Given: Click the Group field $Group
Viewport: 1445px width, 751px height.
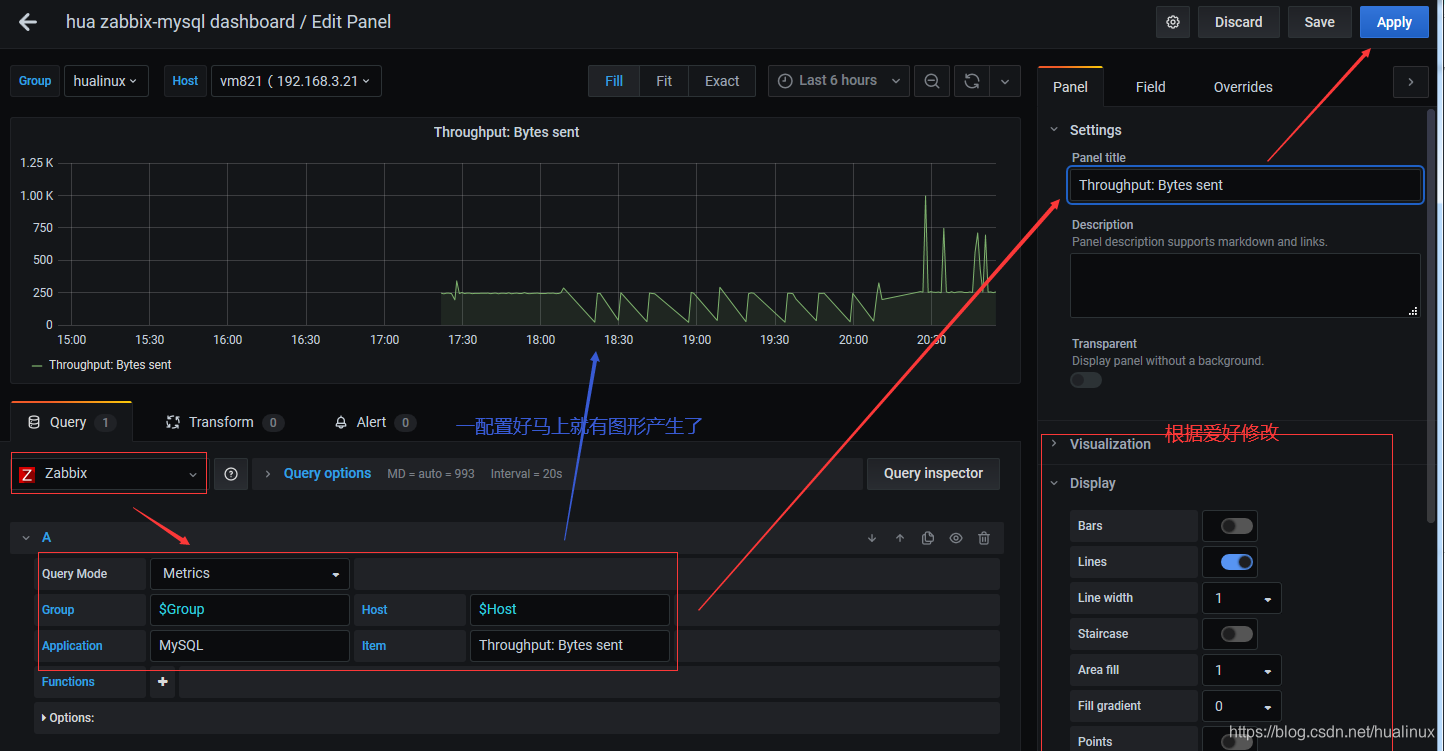Looking at the screenshot, I should [250, 610].
